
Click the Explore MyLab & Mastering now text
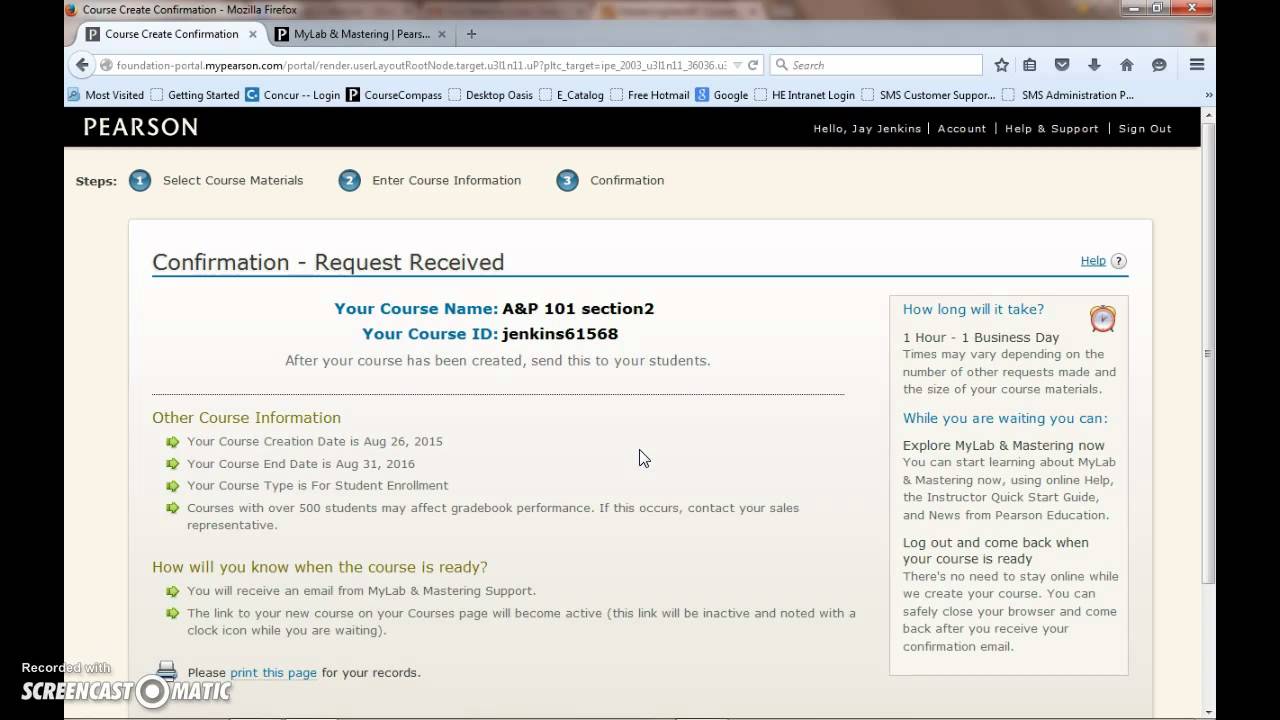click(1004, 445)
